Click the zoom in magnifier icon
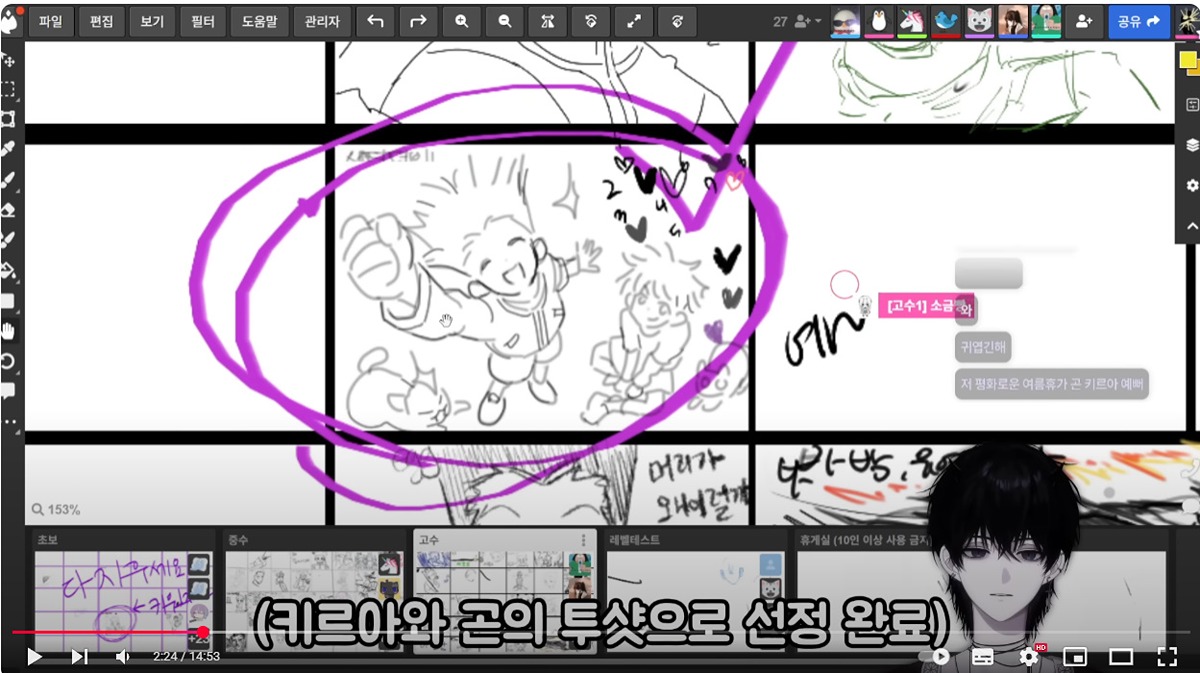1200x673 pixels. (x=462, y=21)
